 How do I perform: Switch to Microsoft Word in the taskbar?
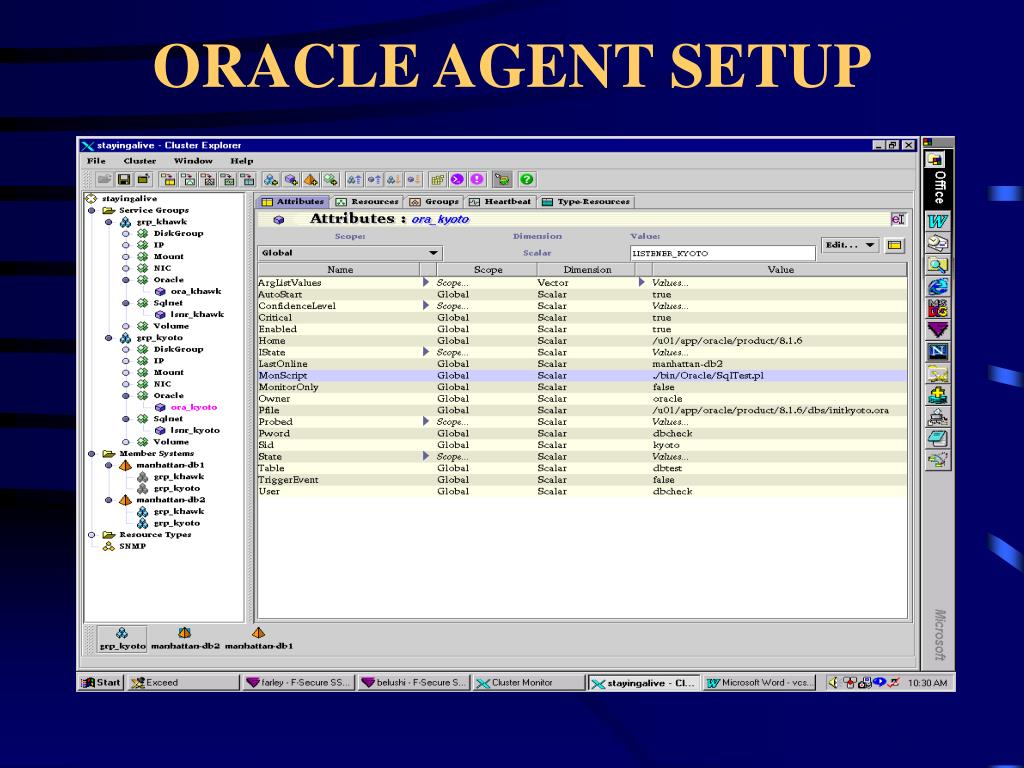[760, 682]
